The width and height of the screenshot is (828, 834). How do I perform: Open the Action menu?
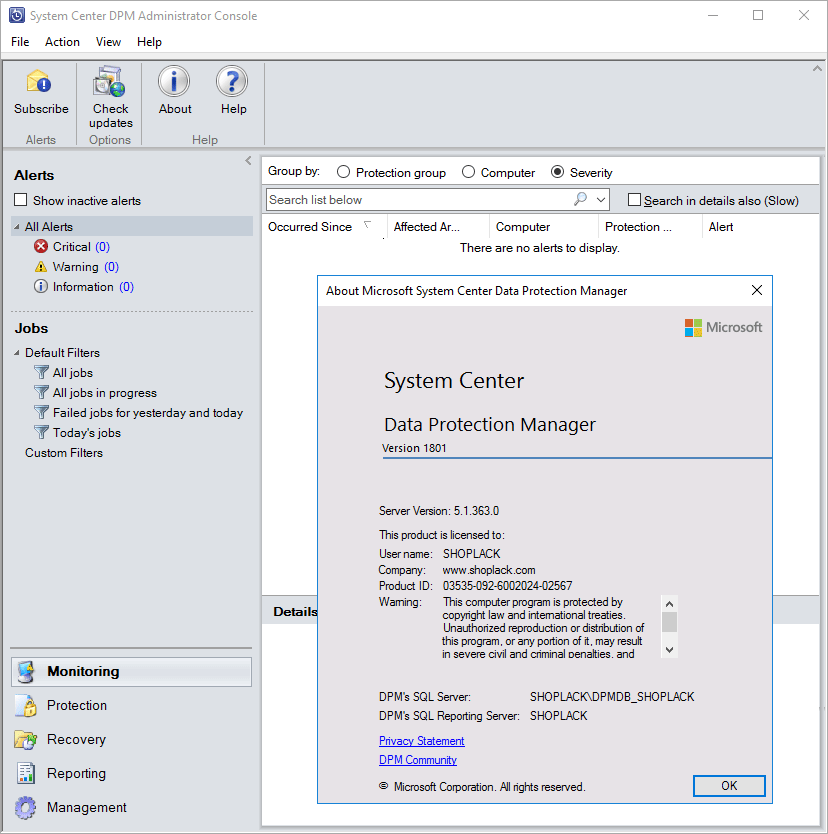click(x=62, y=41)
